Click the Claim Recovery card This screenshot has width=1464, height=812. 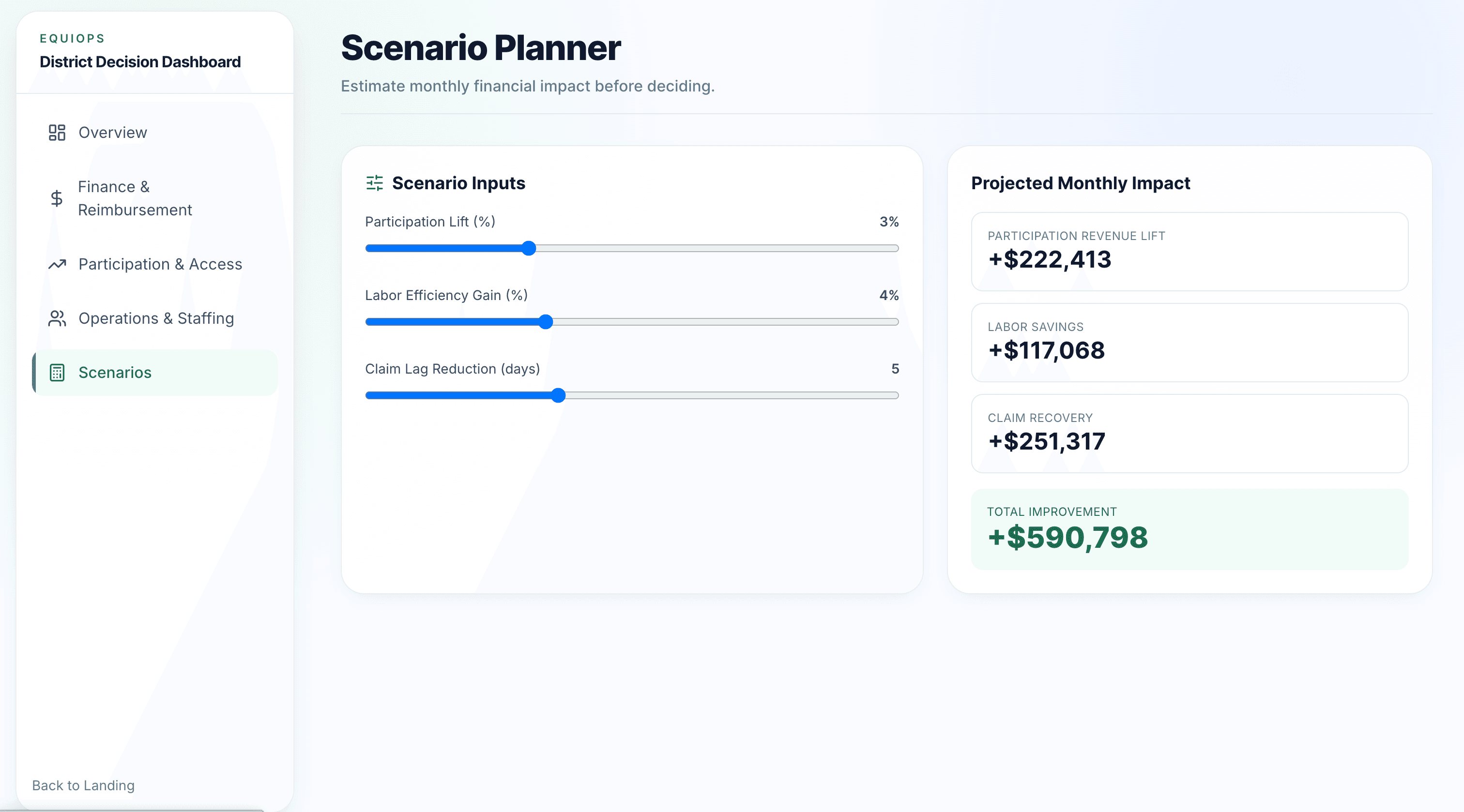point(1190,433)
